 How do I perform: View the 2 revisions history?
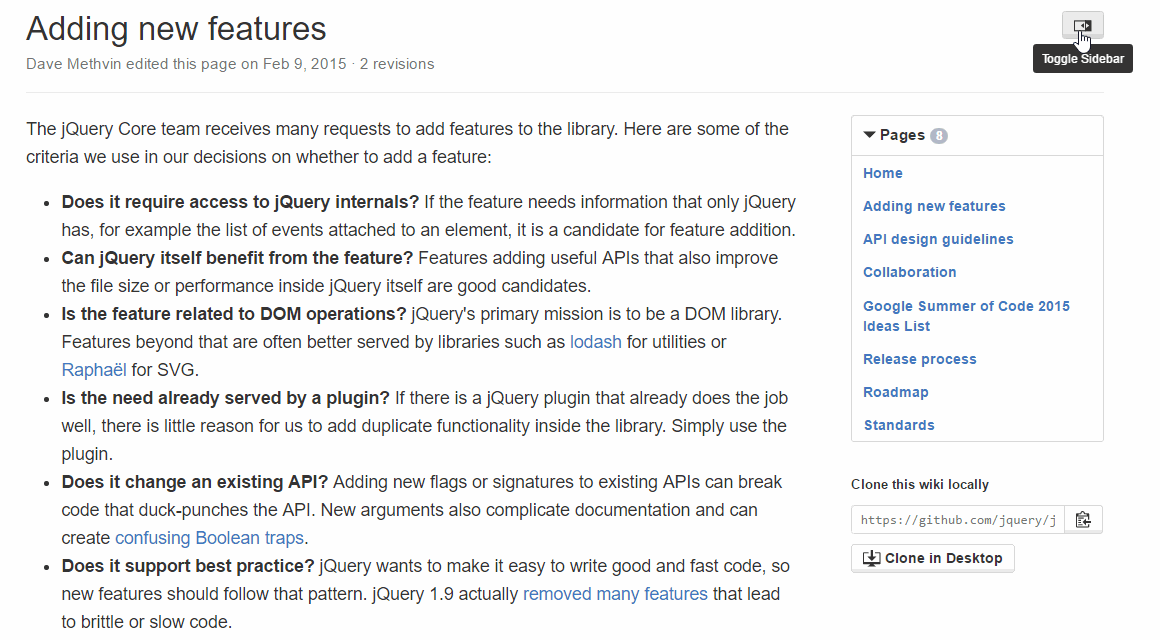pos(397,64)
